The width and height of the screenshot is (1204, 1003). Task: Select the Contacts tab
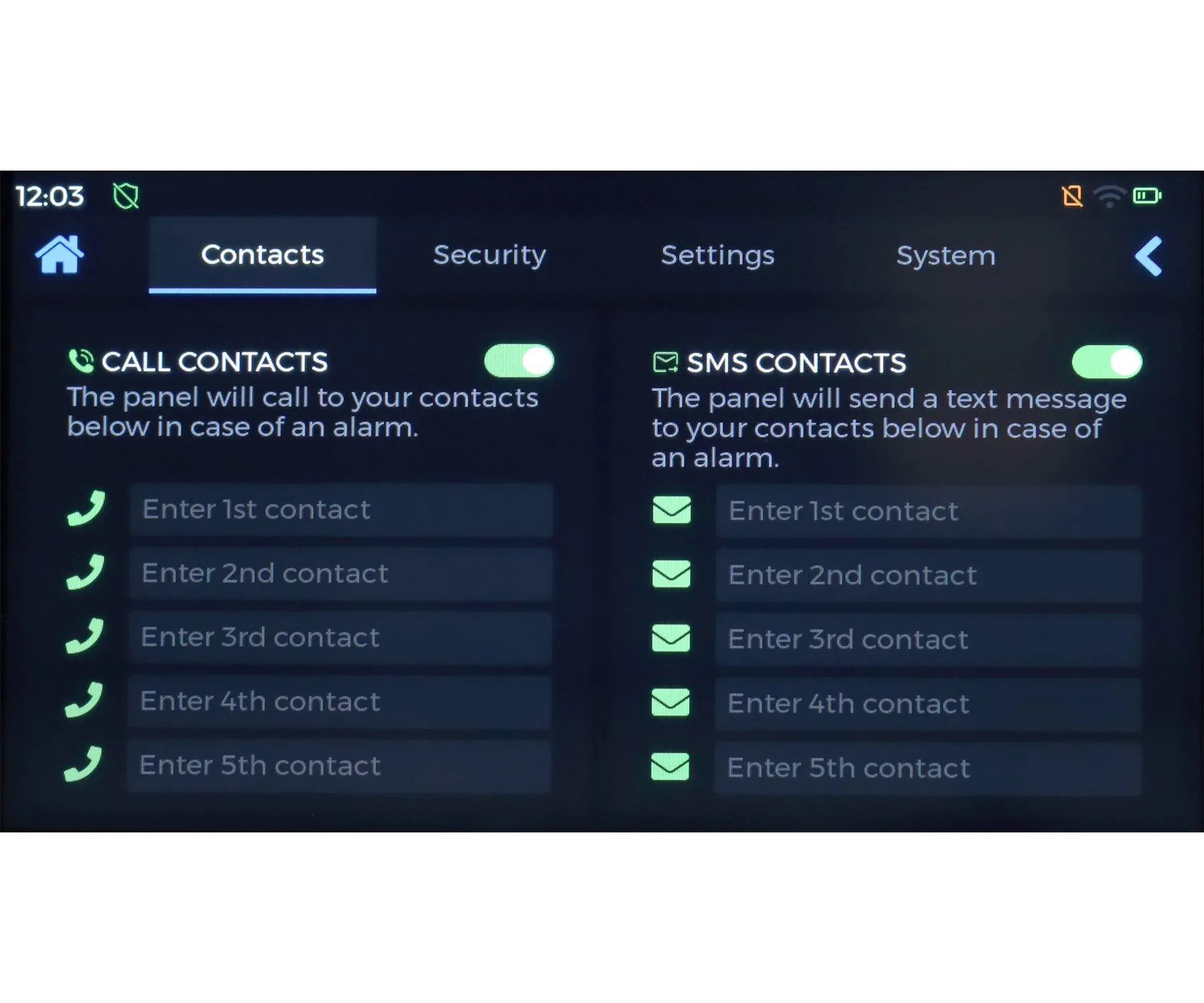[x=262, y=255]
